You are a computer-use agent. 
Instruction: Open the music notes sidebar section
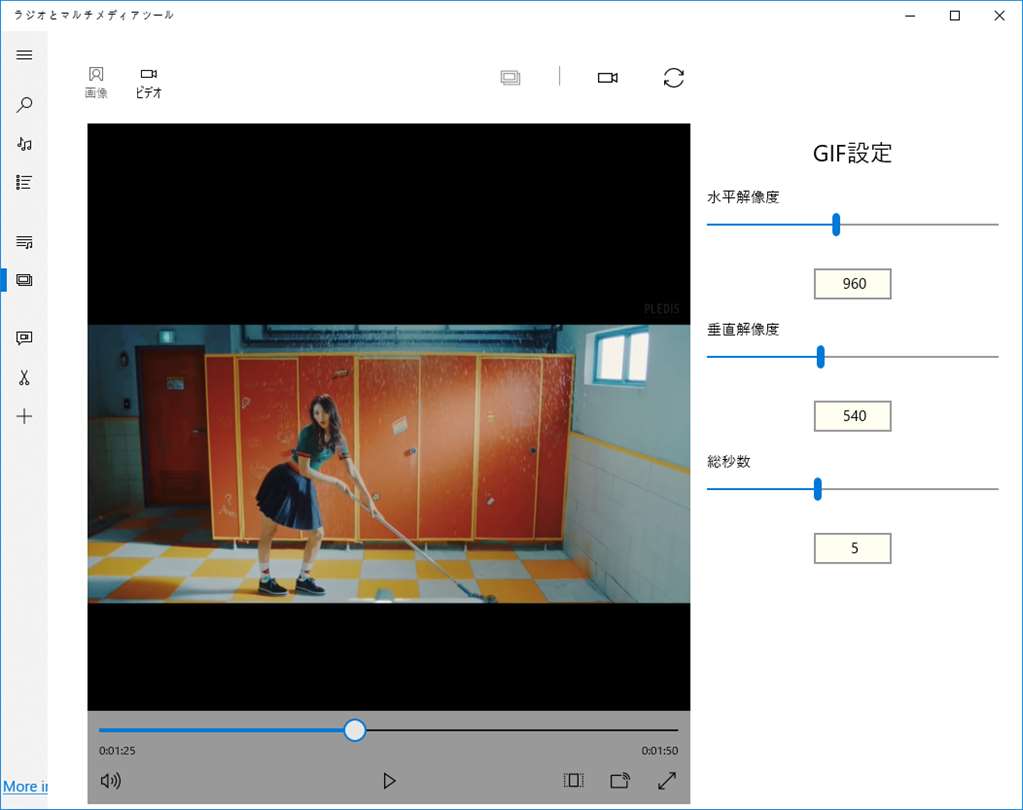(x=24, y=143)
